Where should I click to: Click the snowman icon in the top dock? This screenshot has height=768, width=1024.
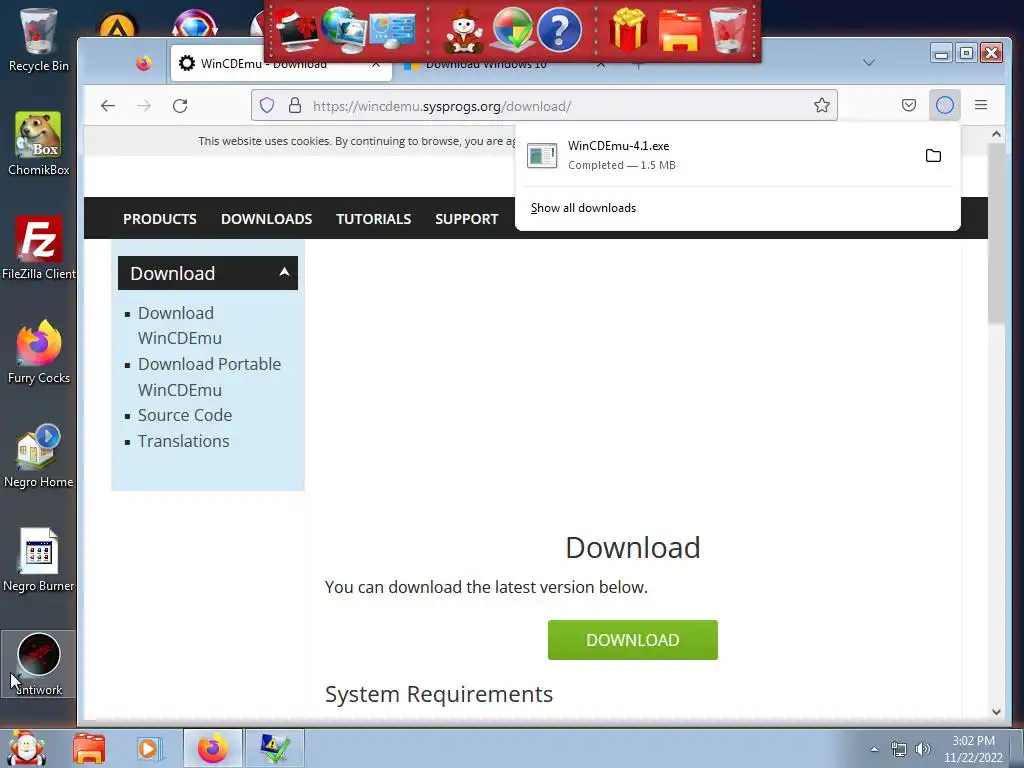464,30
